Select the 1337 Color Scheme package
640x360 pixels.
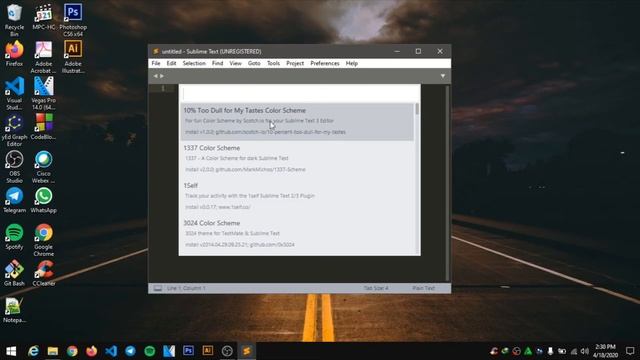[297, 159]
